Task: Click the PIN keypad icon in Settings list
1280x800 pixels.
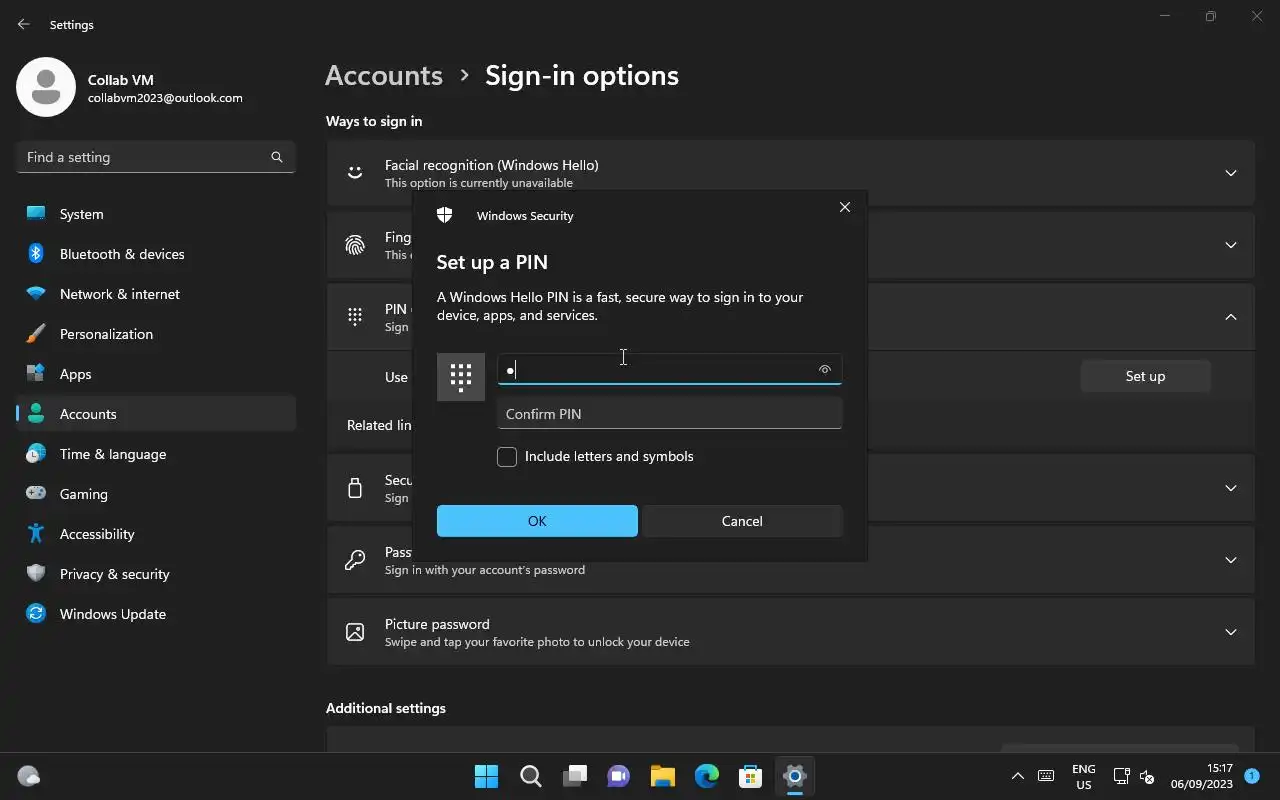Action: [x=355, y=317]
